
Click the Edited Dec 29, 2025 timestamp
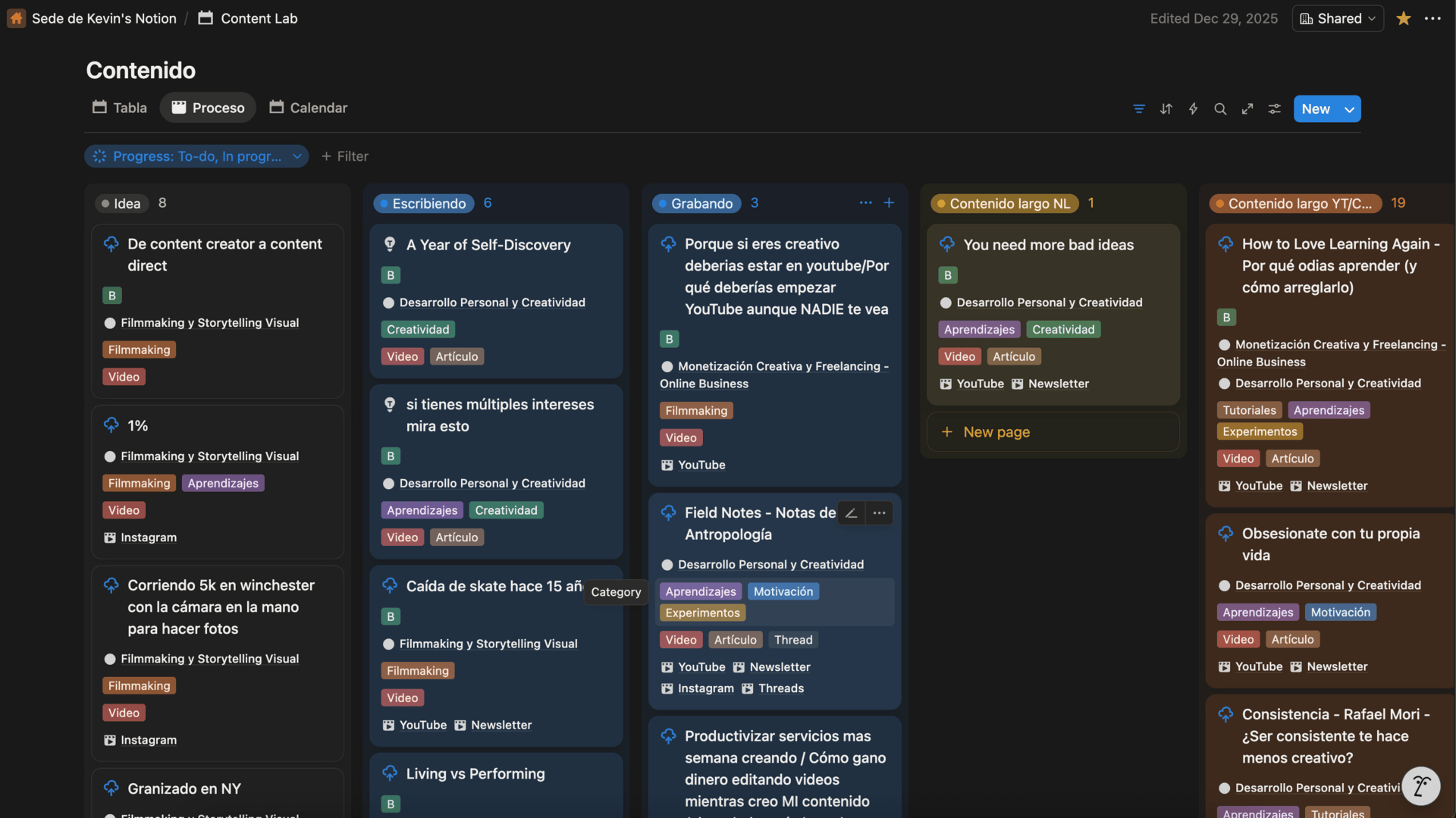point(1213,18)
